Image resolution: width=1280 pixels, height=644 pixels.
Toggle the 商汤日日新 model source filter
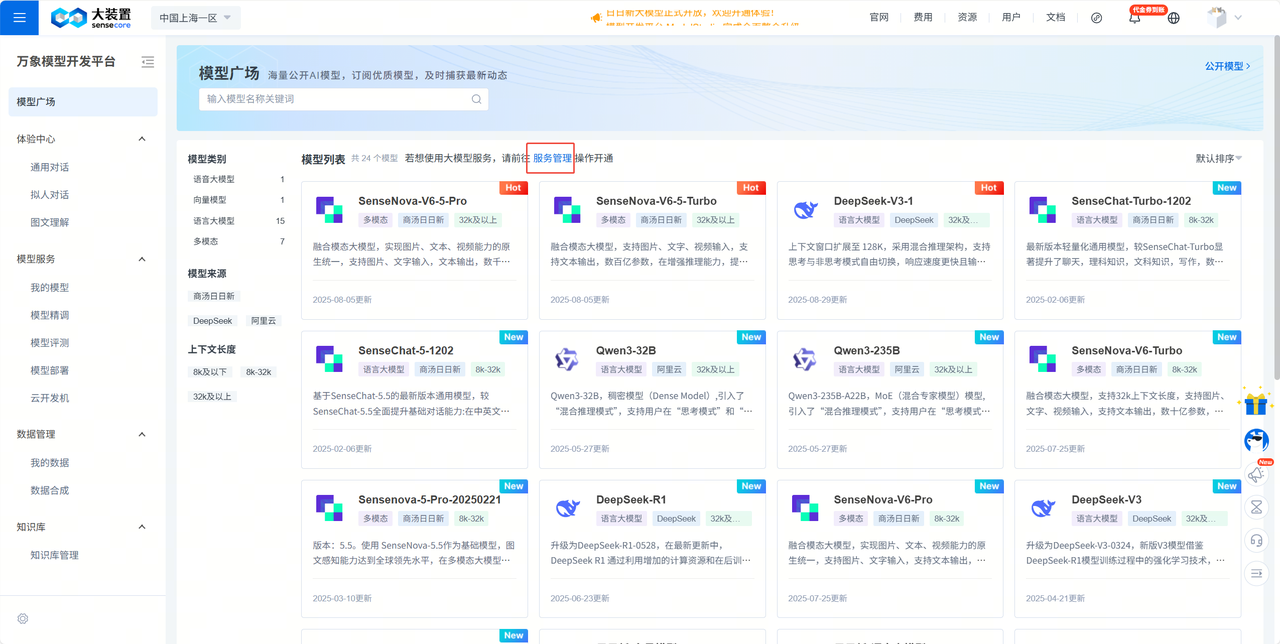pos(214,296)
